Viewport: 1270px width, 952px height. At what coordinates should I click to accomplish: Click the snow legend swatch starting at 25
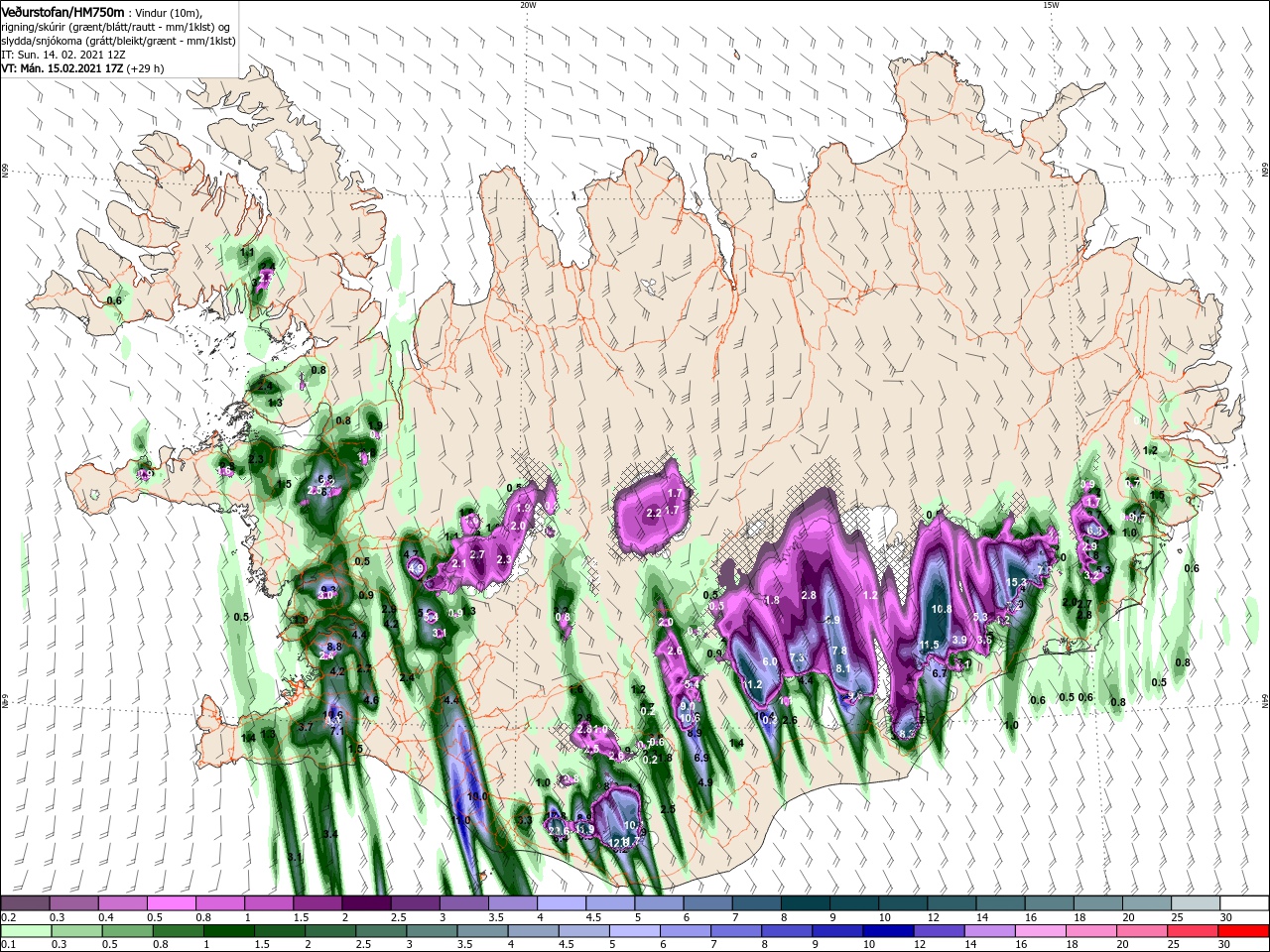pos(1194,903)
